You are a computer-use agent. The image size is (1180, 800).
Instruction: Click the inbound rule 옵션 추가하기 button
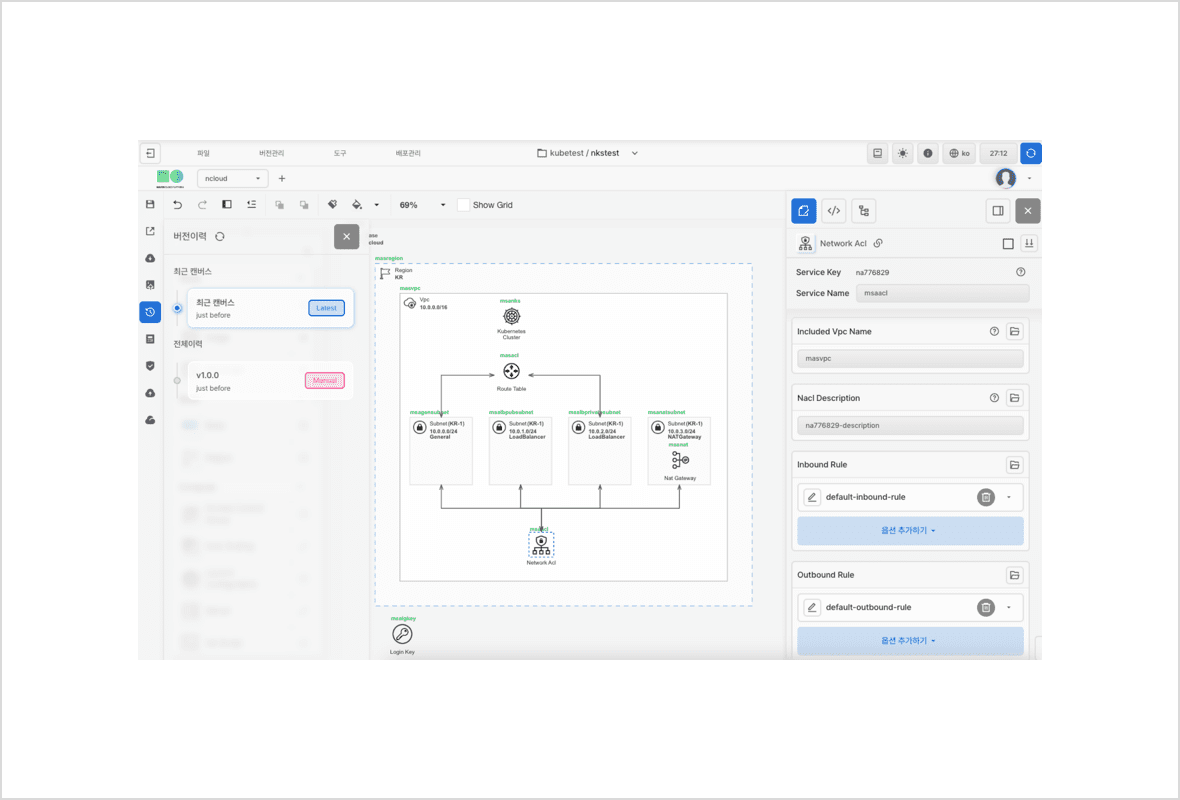[x=909, y=531]
